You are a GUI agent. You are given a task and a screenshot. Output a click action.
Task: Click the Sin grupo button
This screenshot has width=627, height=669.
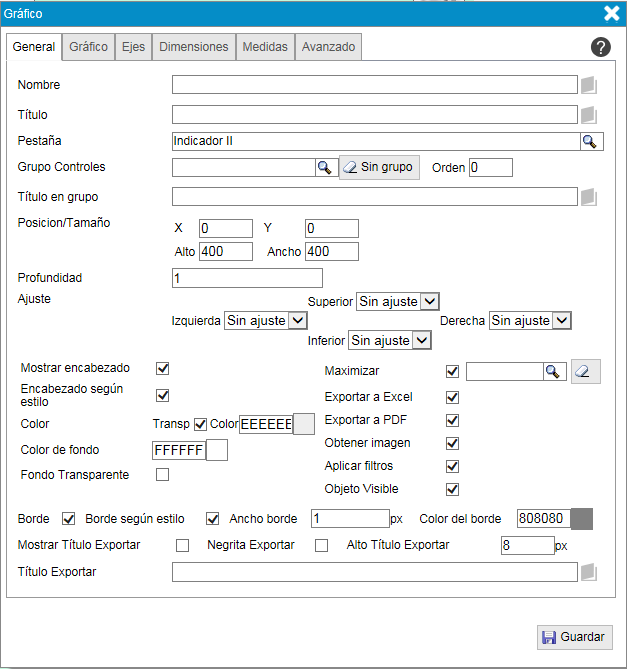378,167
